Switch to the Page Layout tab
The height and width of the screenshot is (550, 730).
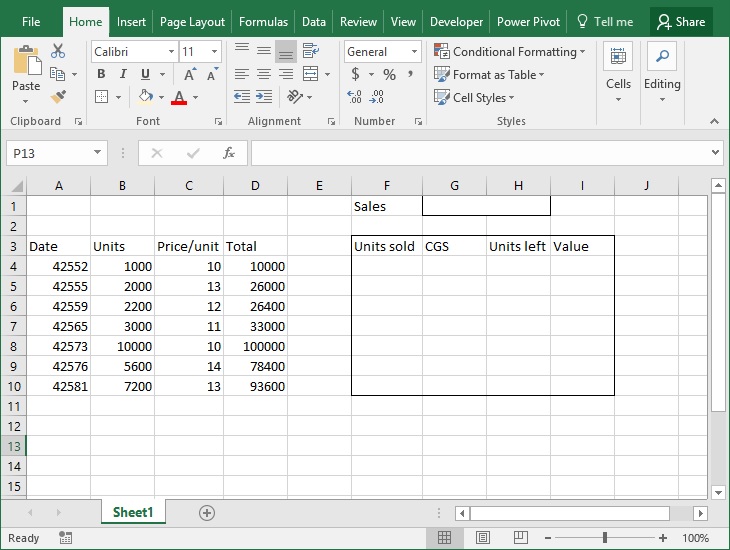pyautogui.click(x=192, y=21)
